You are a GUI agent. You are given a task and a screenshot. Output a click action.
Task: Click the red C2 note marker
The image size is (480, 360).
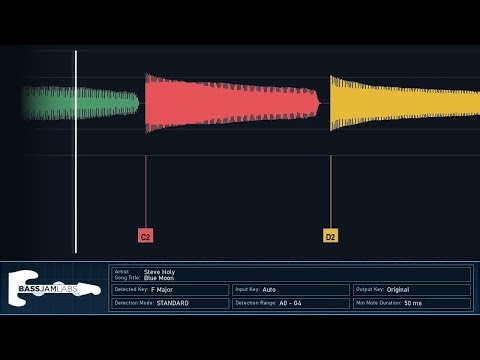pyautogui.click(x=145, y=236)
